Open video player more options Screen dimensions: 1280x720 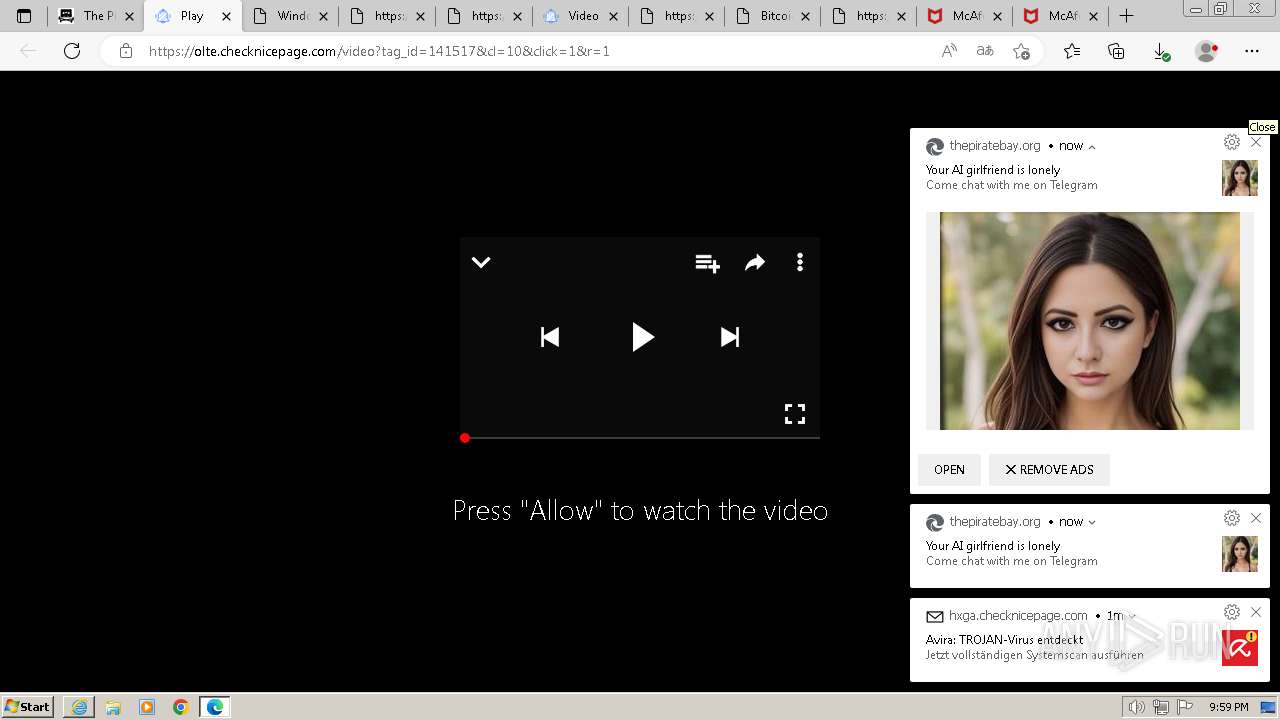tap(799, 262)
